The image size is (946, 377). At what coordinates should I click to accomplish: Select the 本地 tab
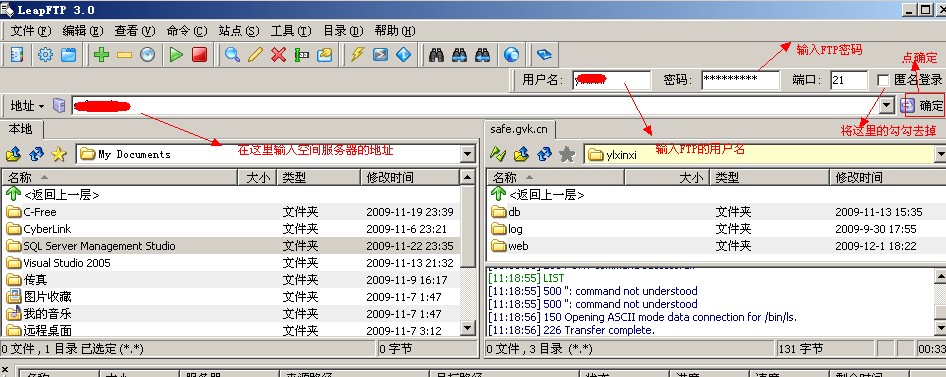click(21, 129)
